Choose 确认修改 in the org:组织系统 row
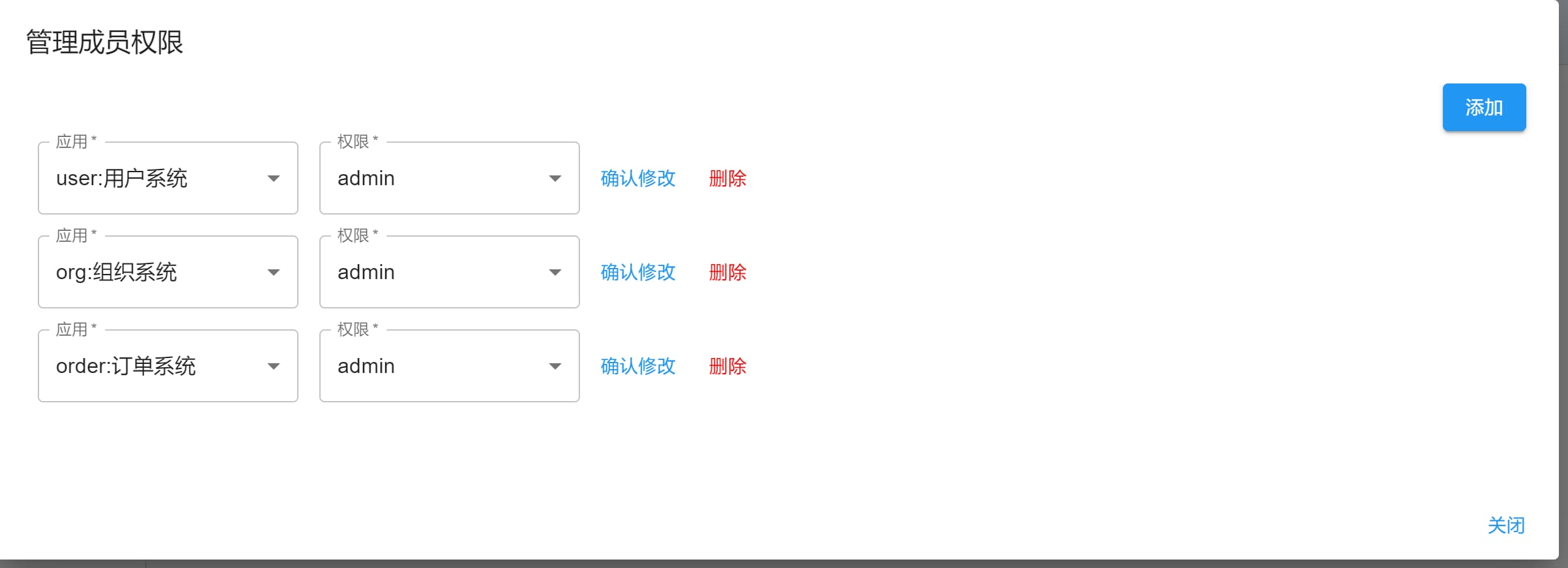Viewport: 1568px width, 568px height. (x=638, y=273)
